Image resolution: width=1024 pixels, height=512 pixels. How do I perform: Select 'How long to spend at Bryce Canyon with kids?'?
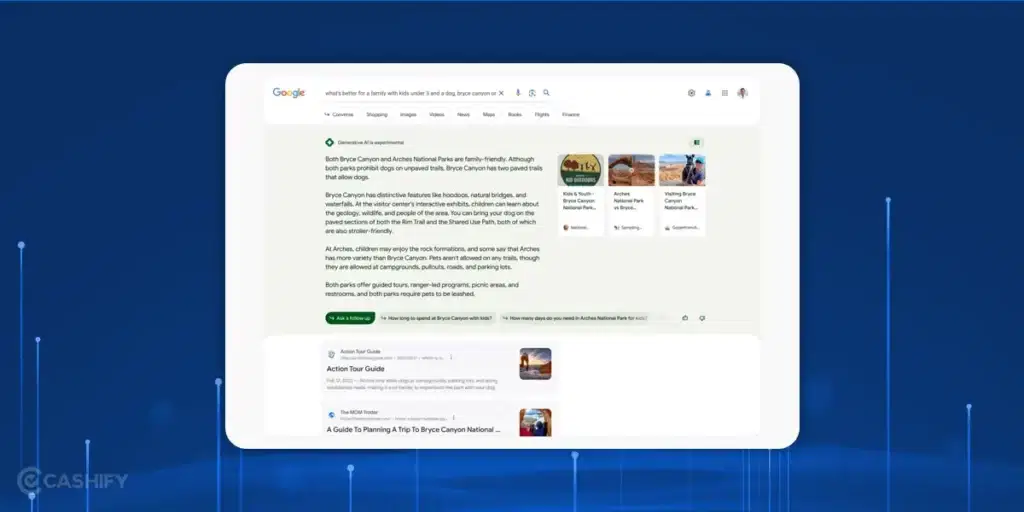pyautogui.click(x=436, y=318)
